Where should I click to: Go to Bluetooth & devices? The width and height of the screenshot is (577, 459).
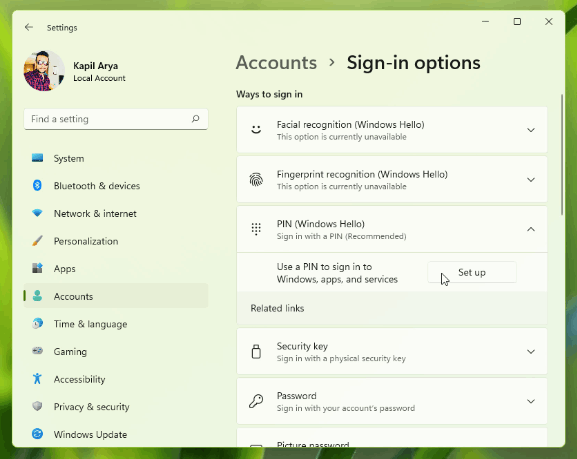click(x=116, y=186)
